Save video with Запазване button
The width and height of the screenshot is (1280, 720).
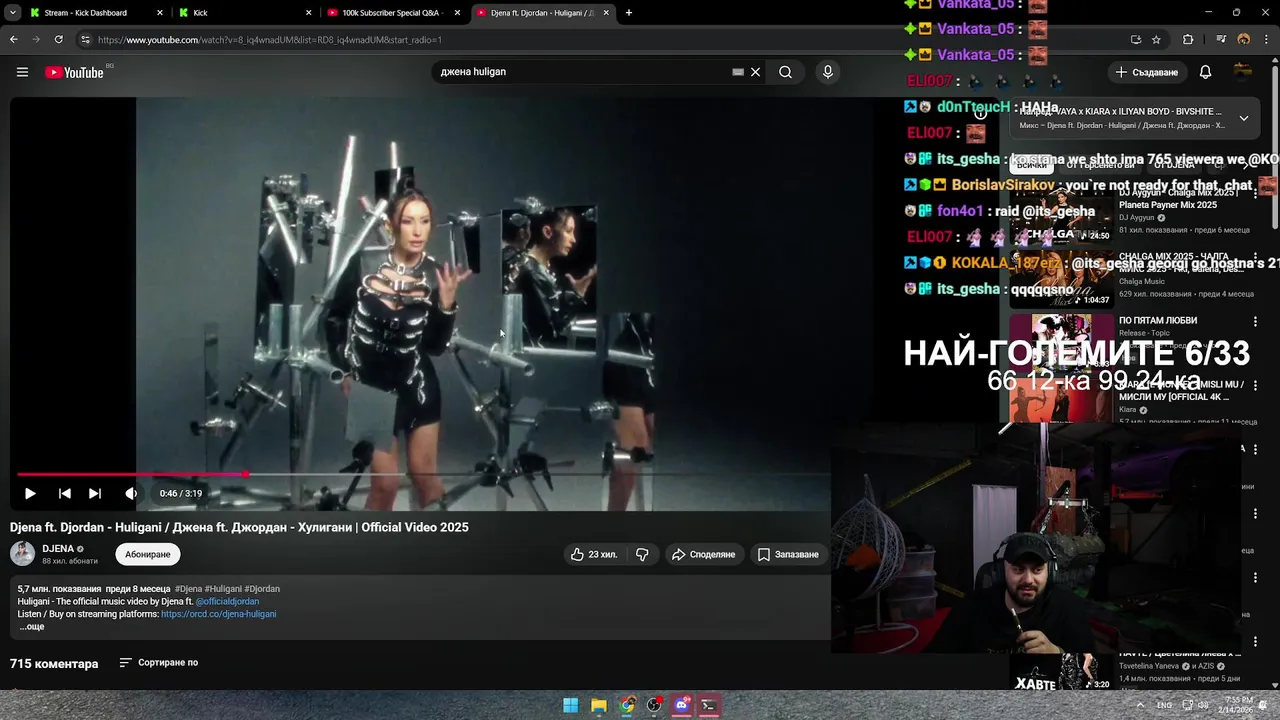[x=787, y=554]
